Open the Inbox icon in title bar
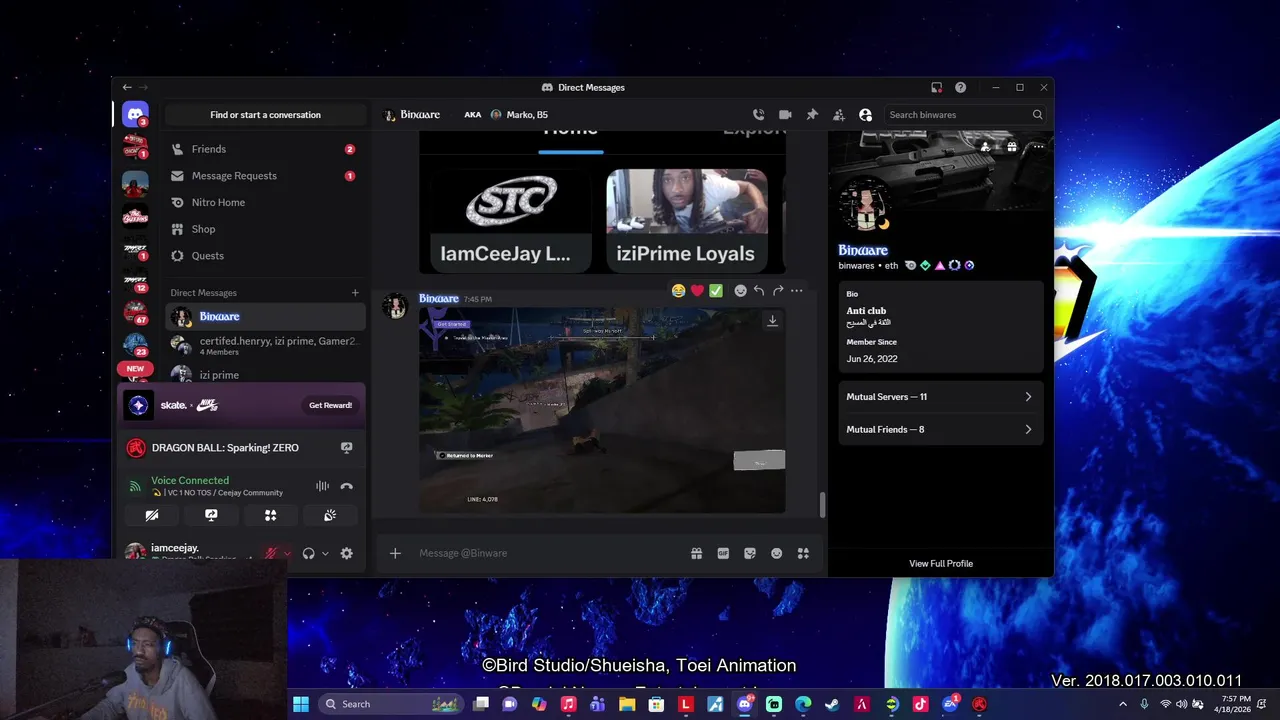This screenshot has width=1280, height=720. point(936,88)
